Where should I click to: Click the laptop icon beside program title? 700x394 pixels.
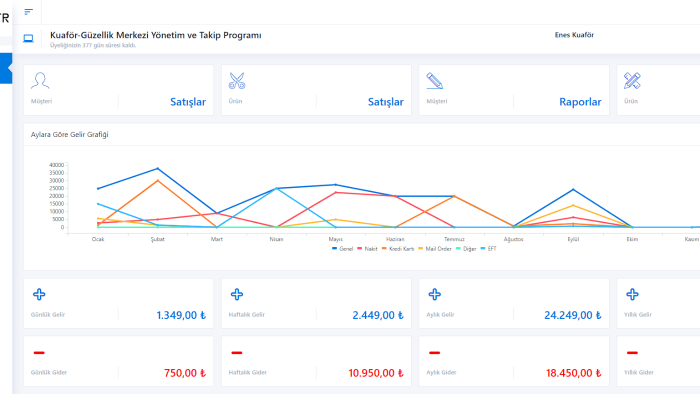point(29,39)
